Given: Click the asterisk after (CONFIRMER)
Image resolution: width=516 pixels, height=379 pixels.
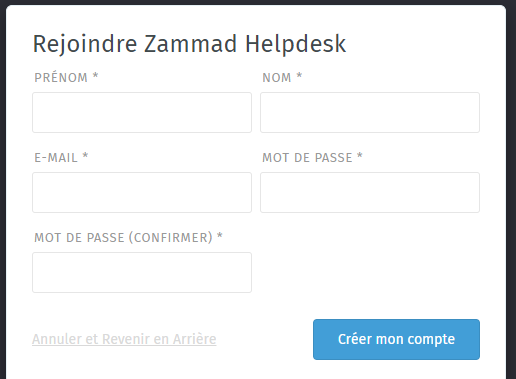Looking at the screenshot, I should click(220, 236).
